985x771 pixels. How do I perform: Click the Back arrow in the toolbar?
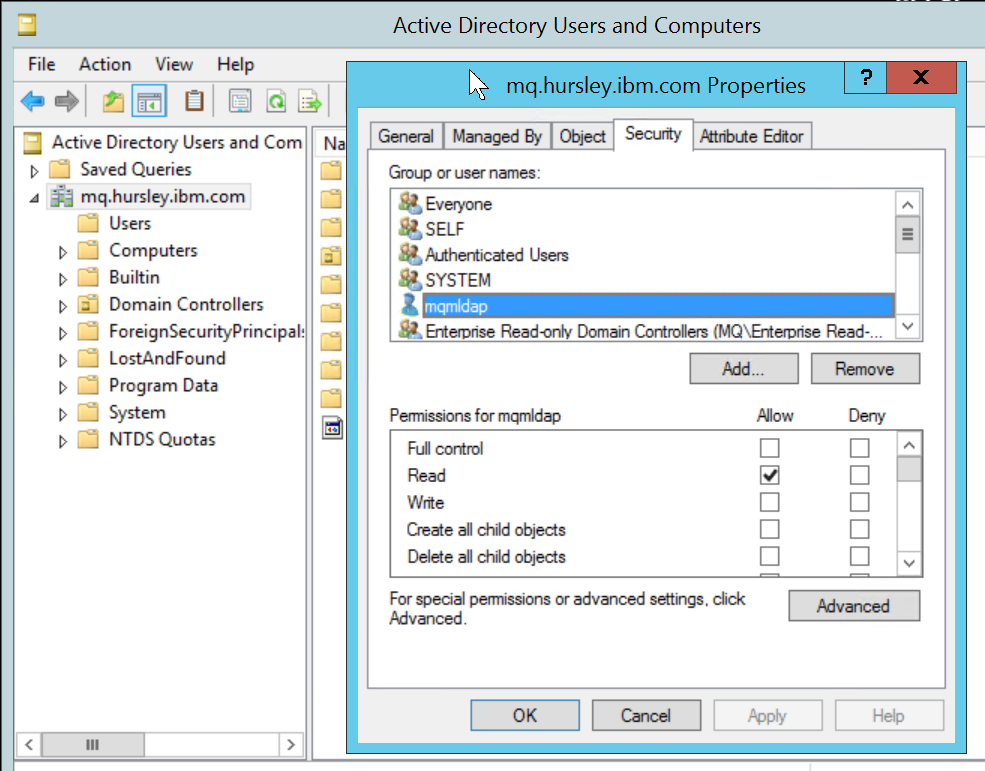point(33,101)
